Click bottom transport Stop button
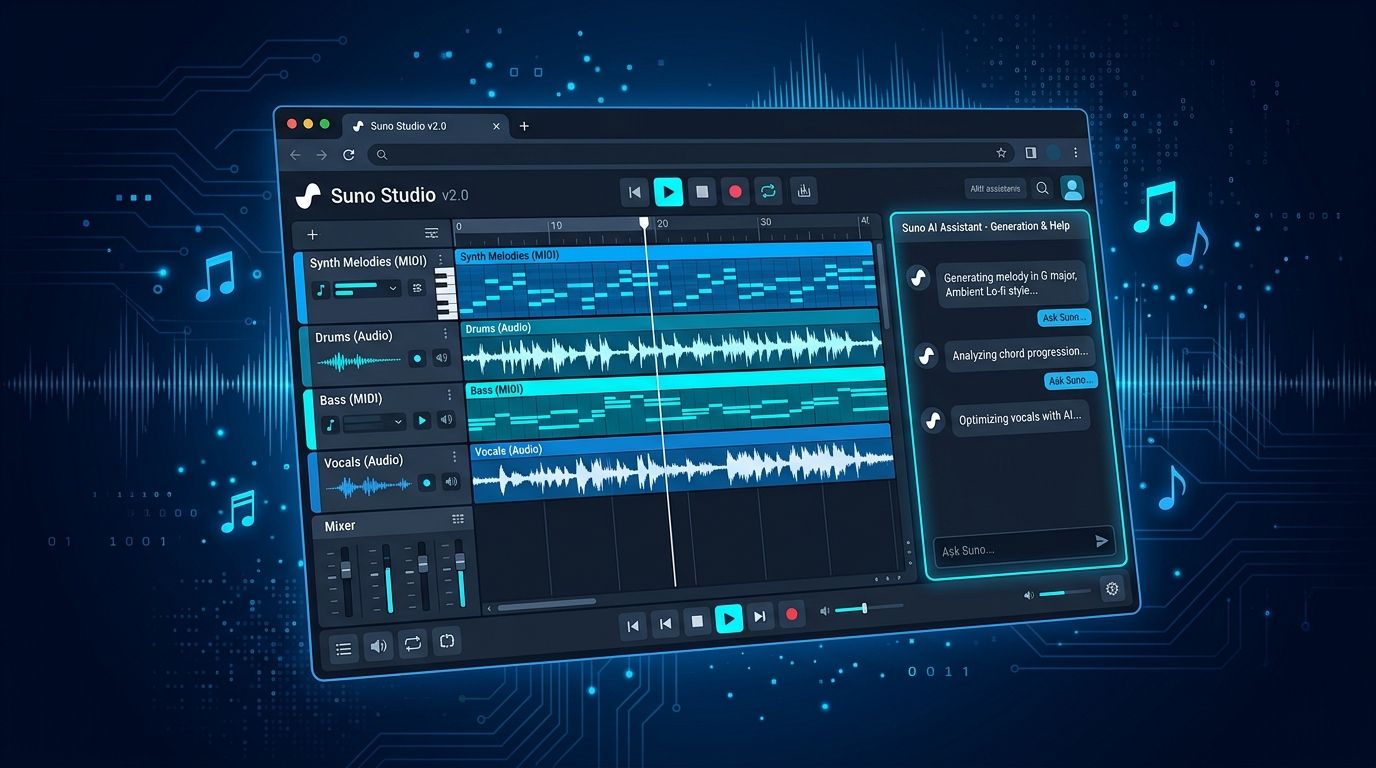The width and height of the screenshot is (1376, 768). pos(697,621)
